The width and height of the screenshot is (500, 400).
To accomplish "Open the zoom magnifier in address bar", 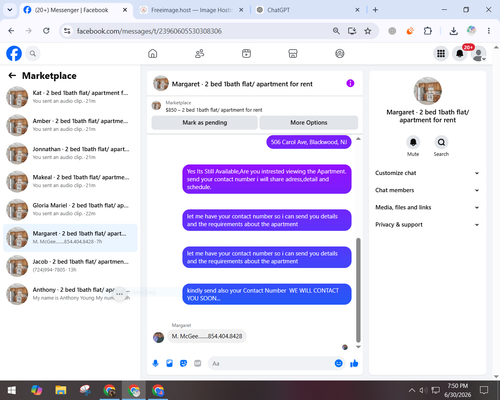I will click(x=336, y=31).
